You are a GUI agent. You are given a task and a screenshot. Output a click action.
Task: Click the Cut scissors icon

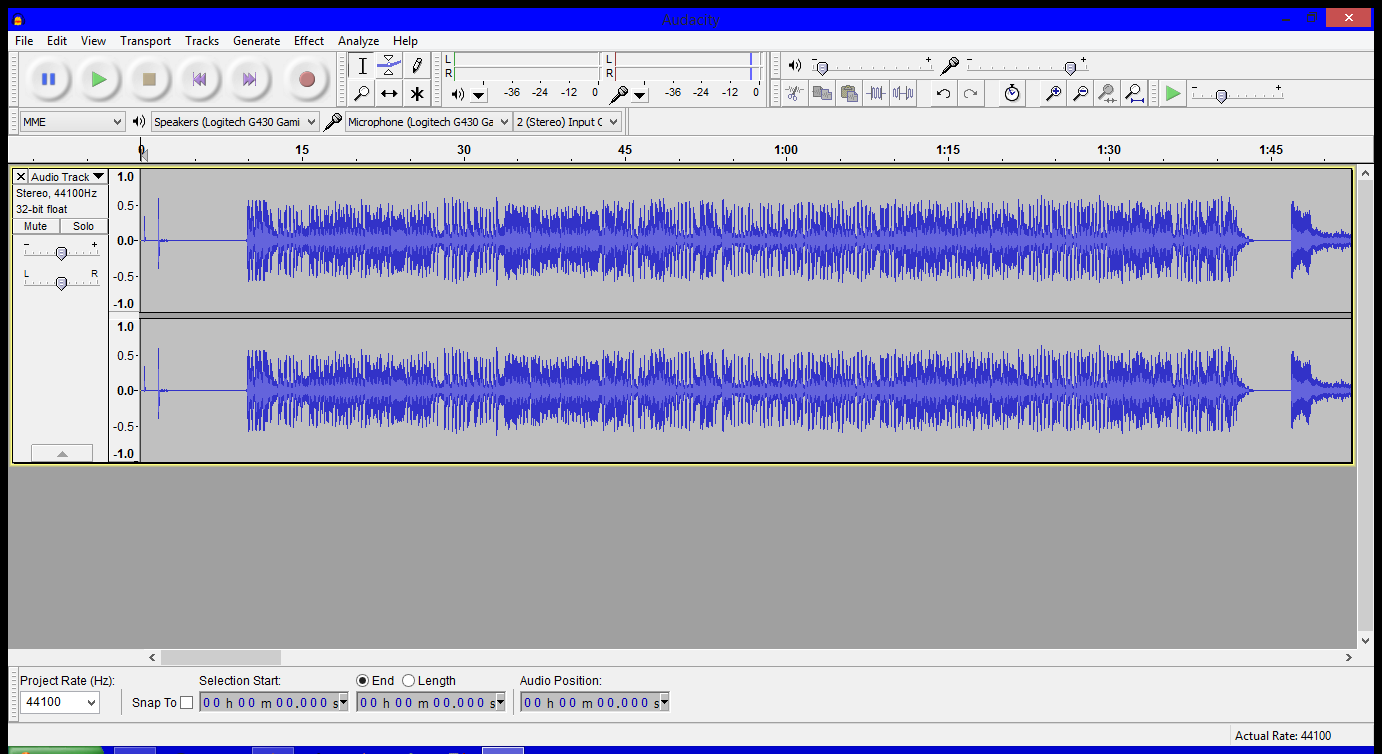(x=794, y=93)
